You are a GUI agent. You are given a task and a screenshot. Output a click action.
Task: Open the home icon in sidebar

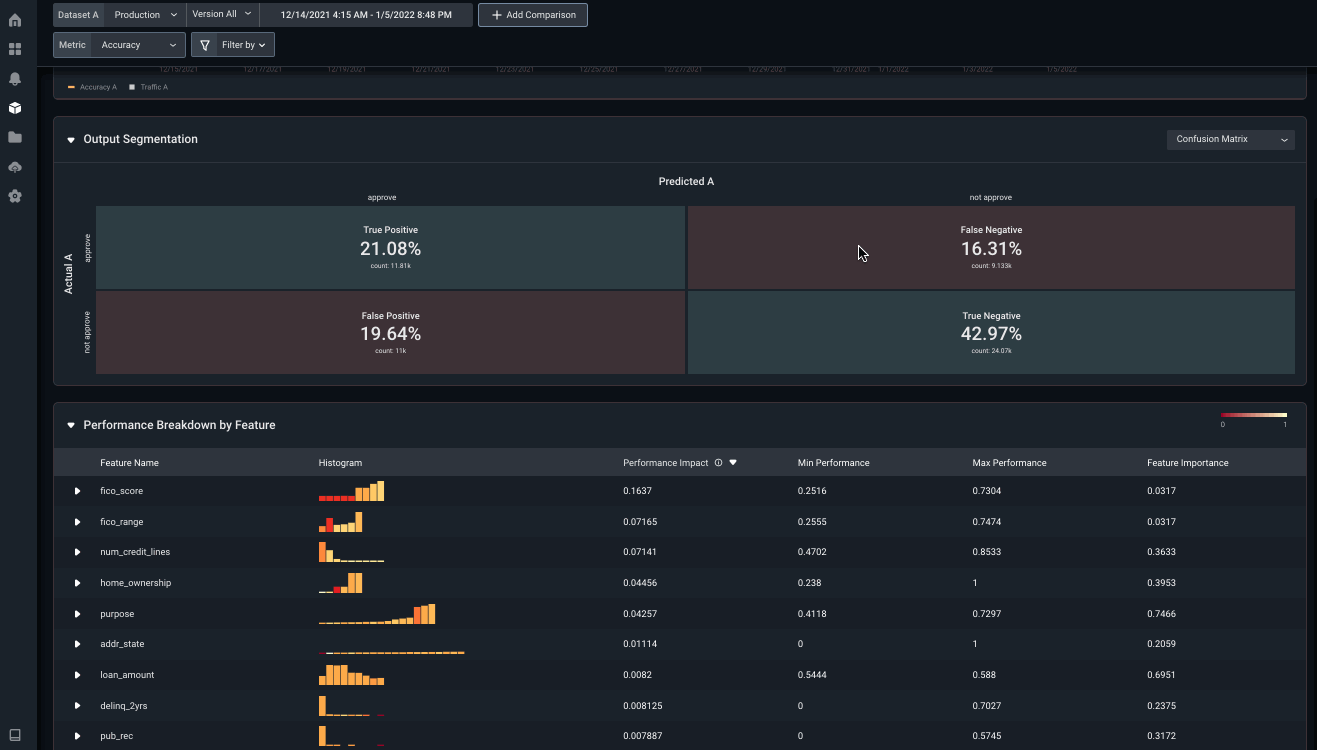tap(15, 20)
